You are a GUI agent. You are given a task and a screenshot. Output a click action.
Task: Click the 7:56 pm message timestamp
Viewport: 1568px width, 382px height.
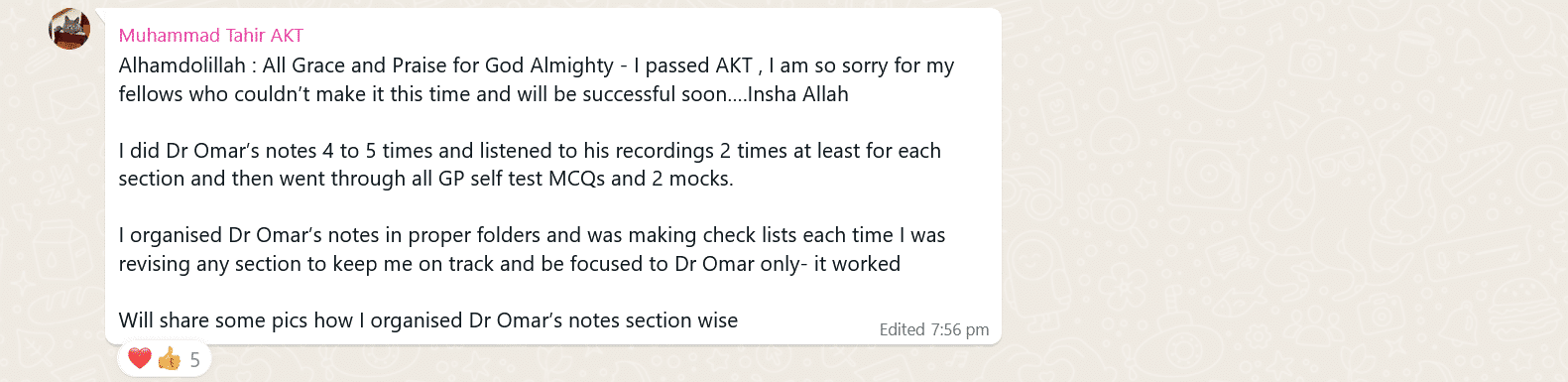pos(959,329)
